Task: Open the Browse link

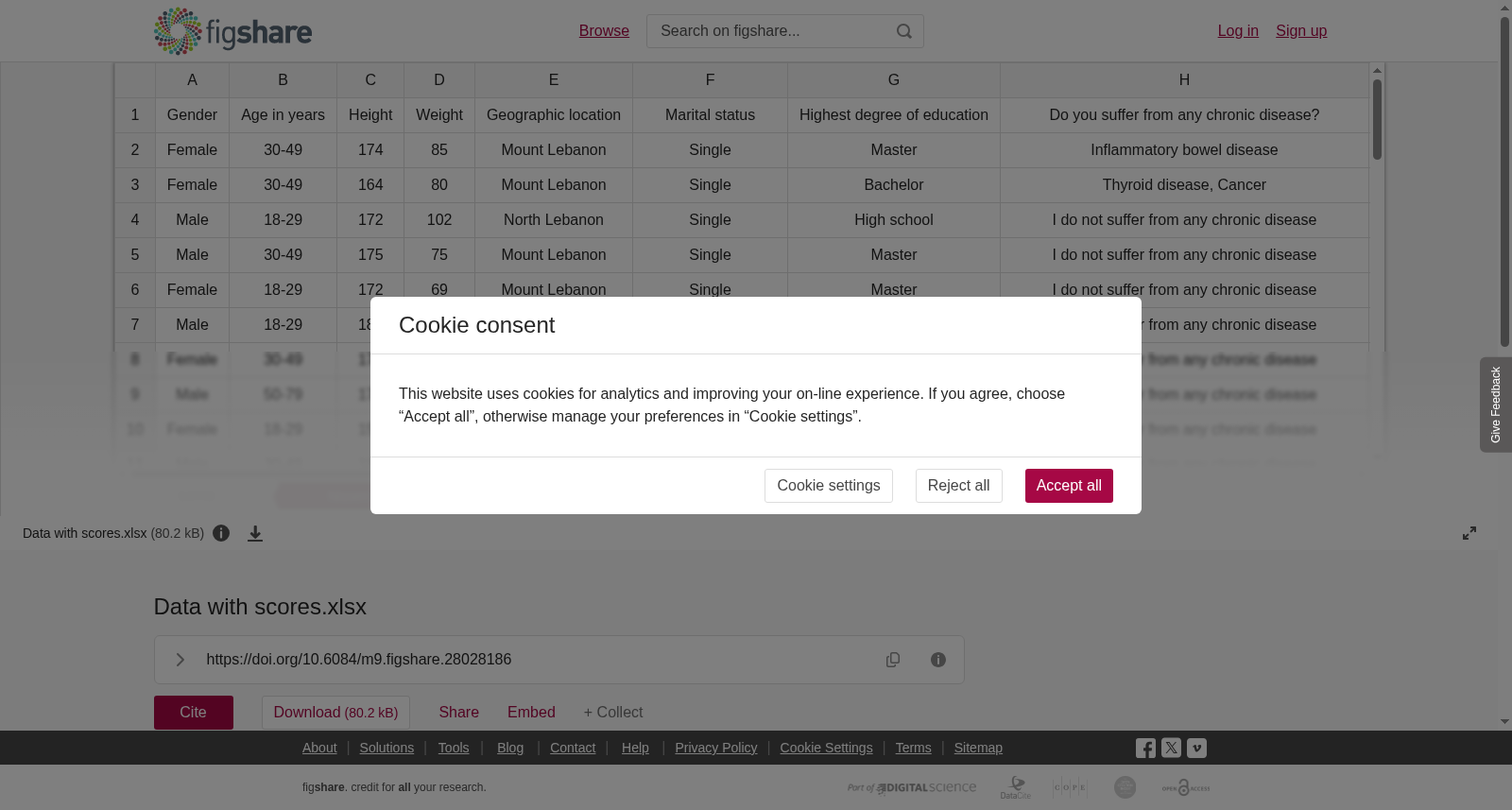Action: pyautogui.click(x=604, y=31)
